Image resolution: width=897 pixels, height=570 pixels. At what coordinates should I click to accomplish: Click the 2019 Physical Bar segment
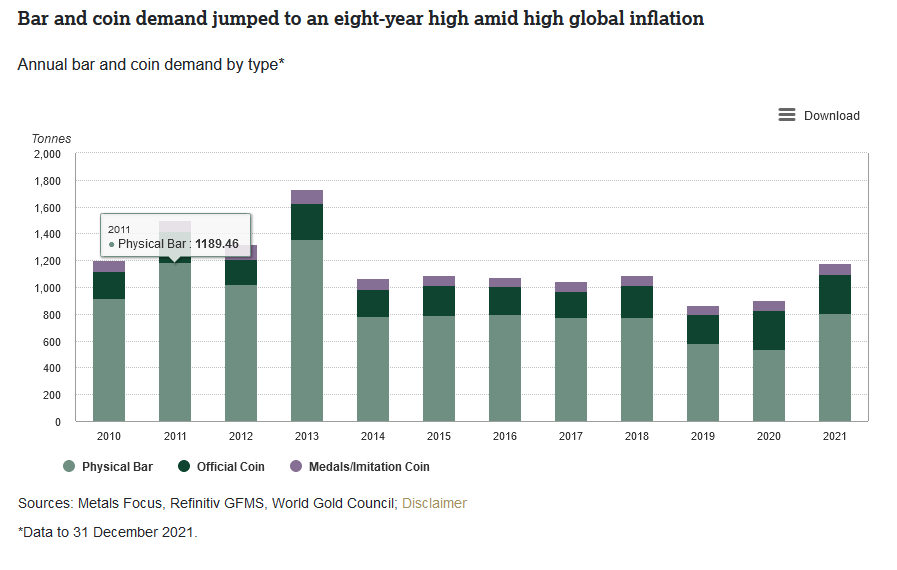point(703,382)
